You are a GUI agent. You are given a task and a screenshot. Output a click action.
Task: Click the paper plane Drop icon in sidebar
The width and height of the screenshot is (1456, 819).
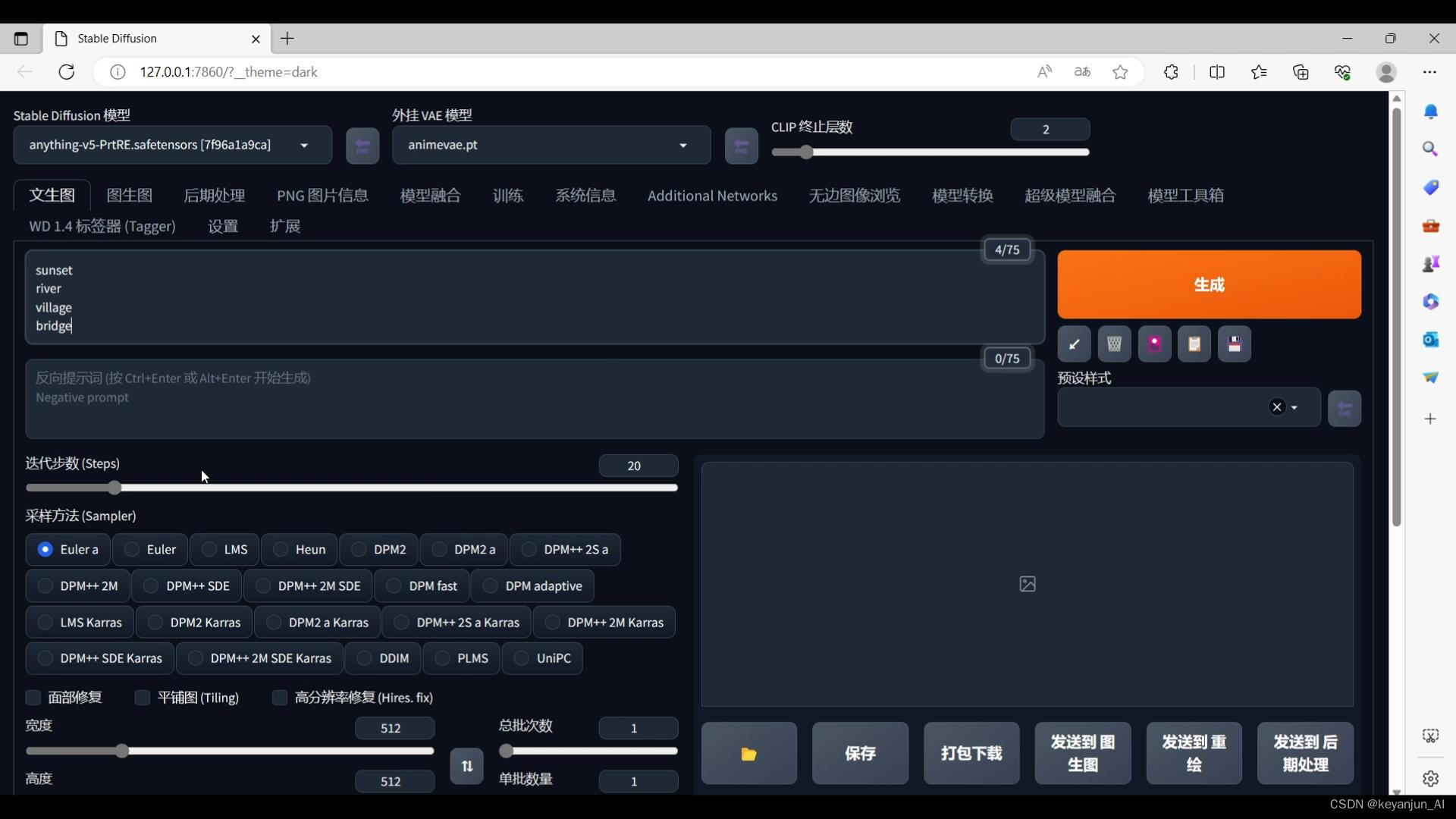(x=1430, y=377)
